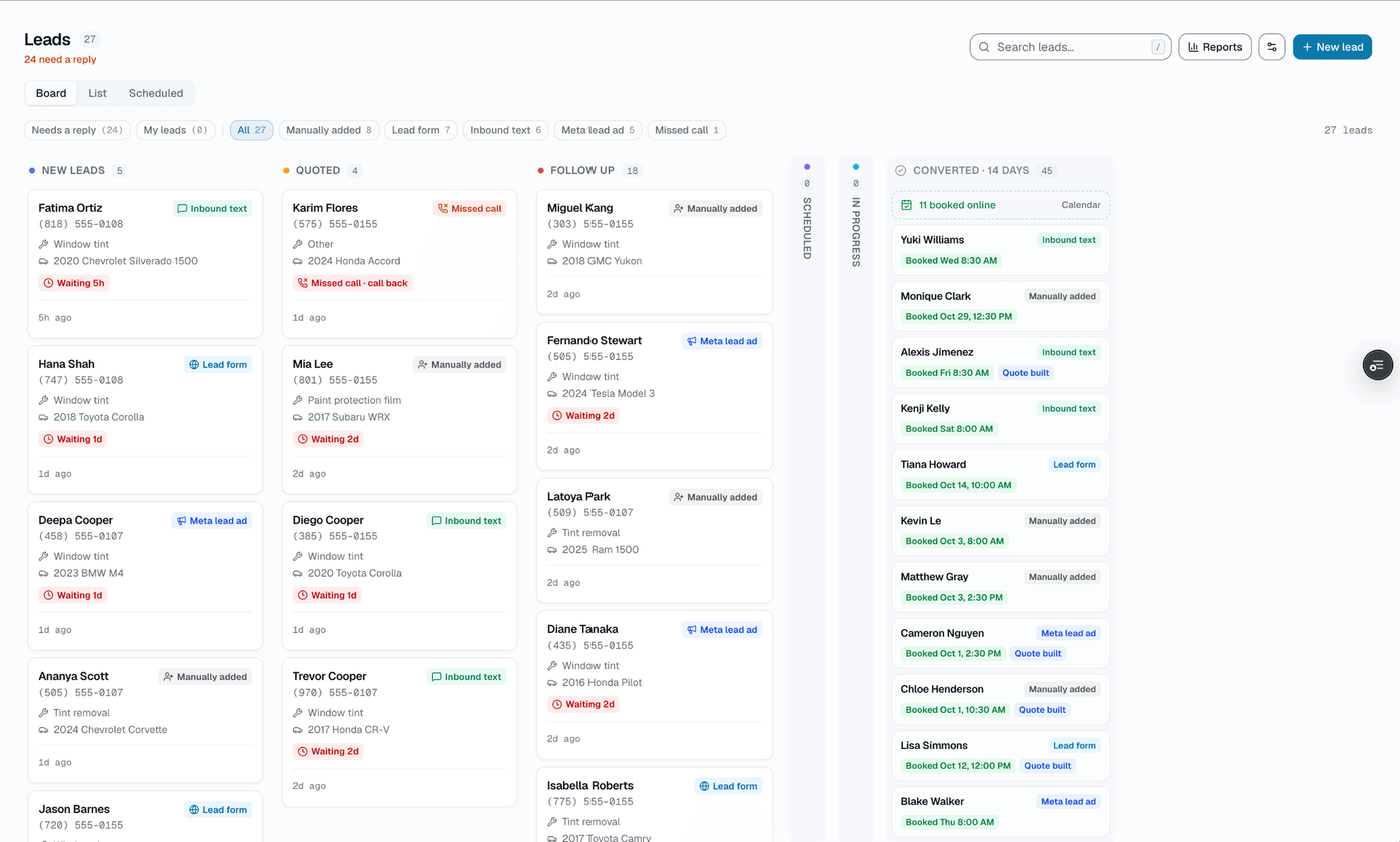The image size is (1400, 842).
Task: Click the bar chart icon in Reports button
Action: tap(1193, 47)
